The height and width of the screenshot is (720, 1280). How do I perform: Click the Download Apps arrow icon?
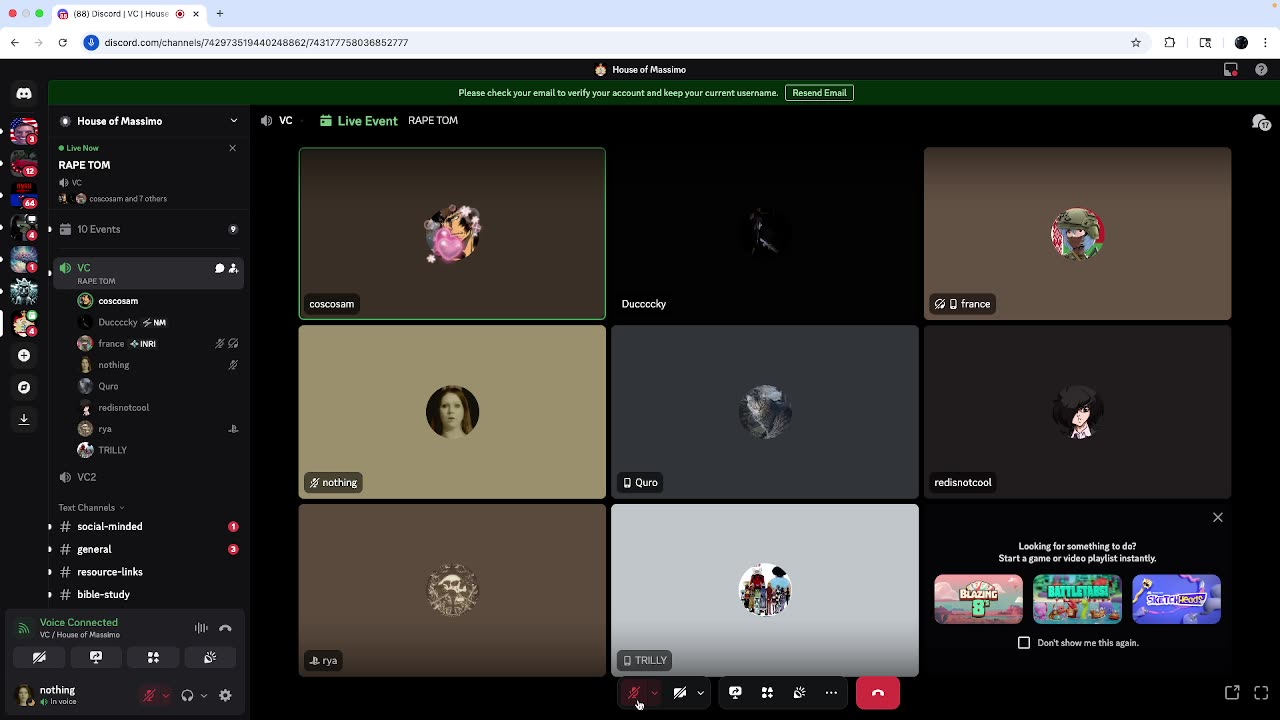tap(24, 419)
